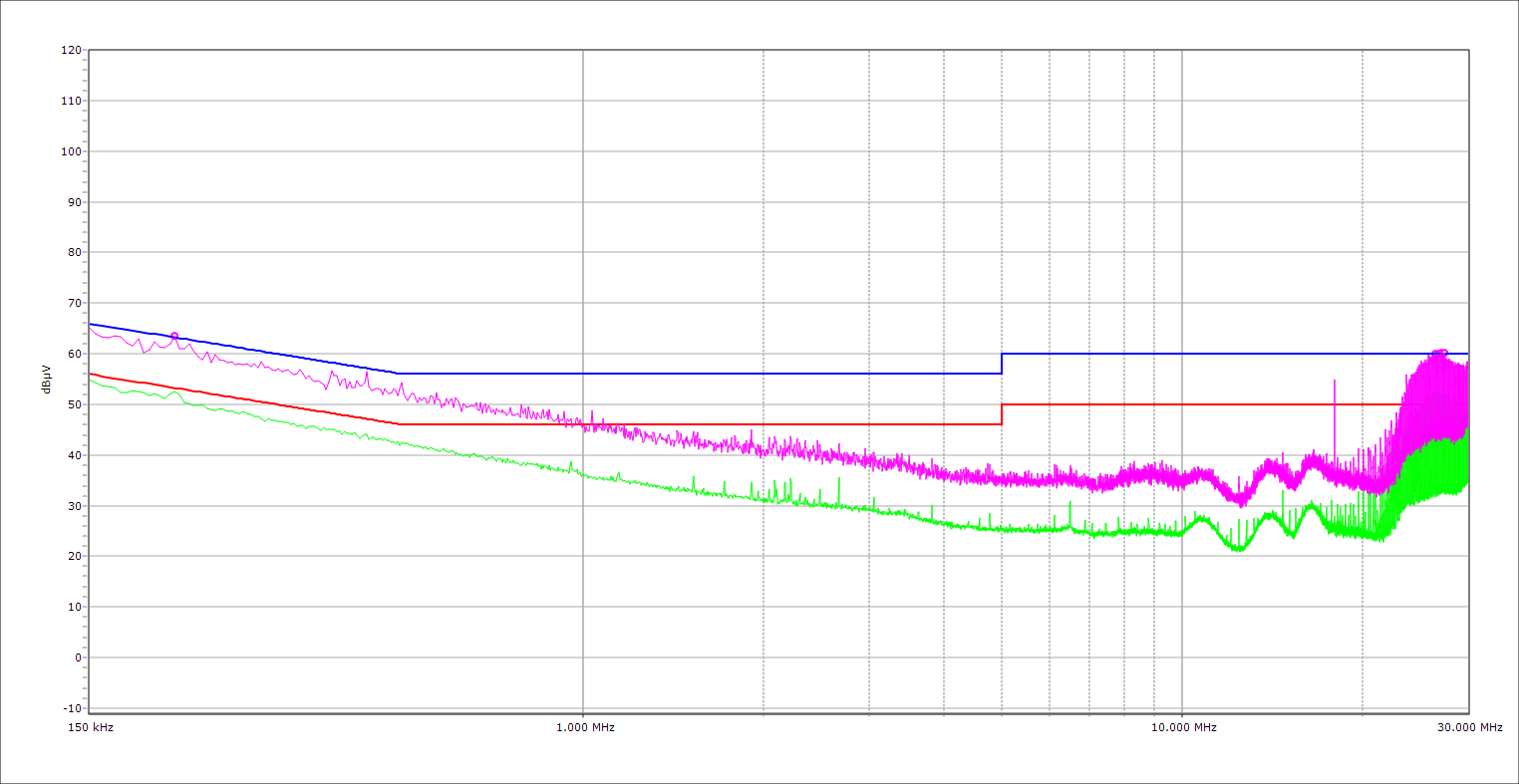The height and width of the screenshot is (784, 1519).
Task: Click the red limit line's left starting point
Action: coord(90,374)
